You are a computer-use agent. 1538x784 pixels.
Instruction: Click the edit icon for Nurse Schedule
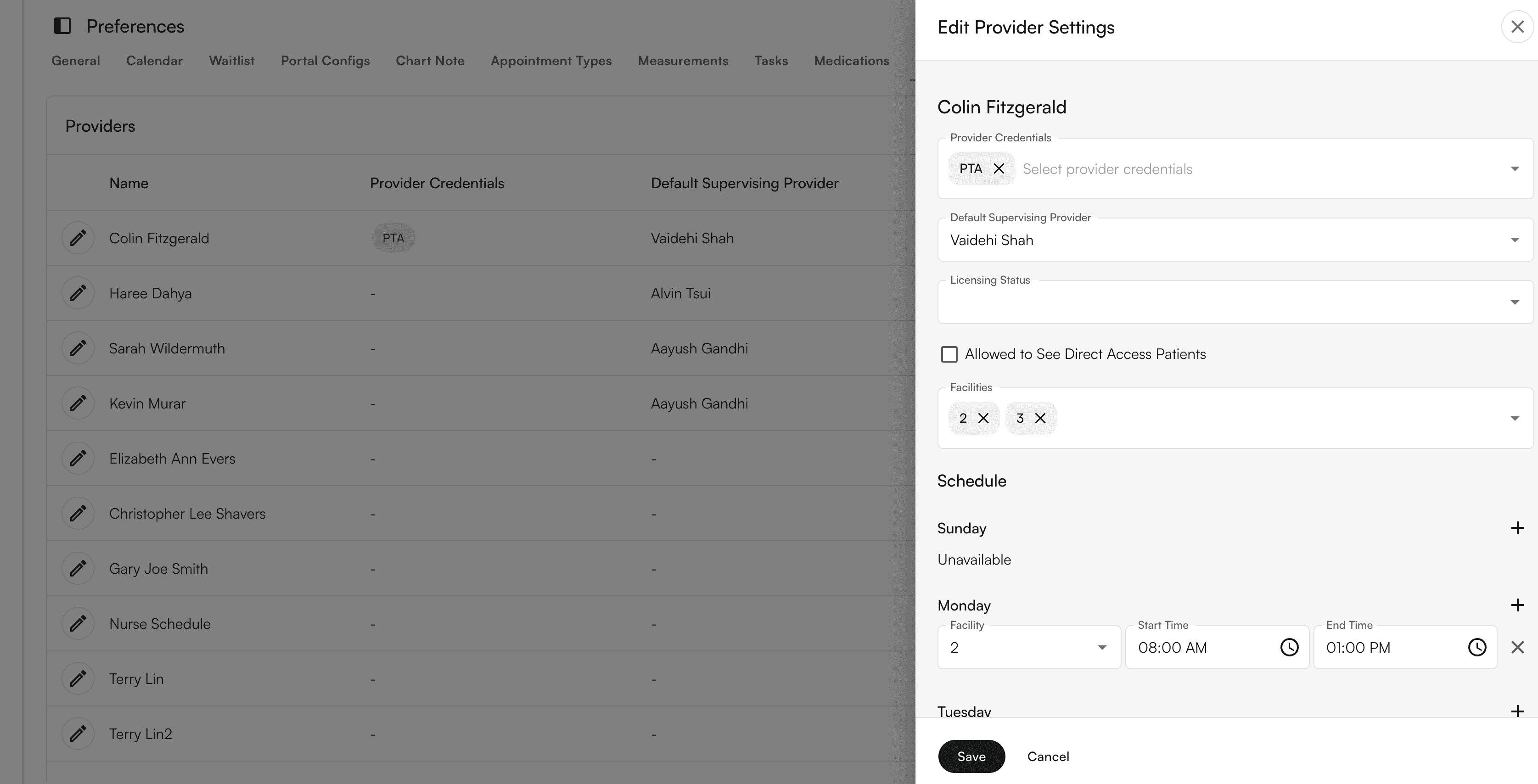point(78,623)
